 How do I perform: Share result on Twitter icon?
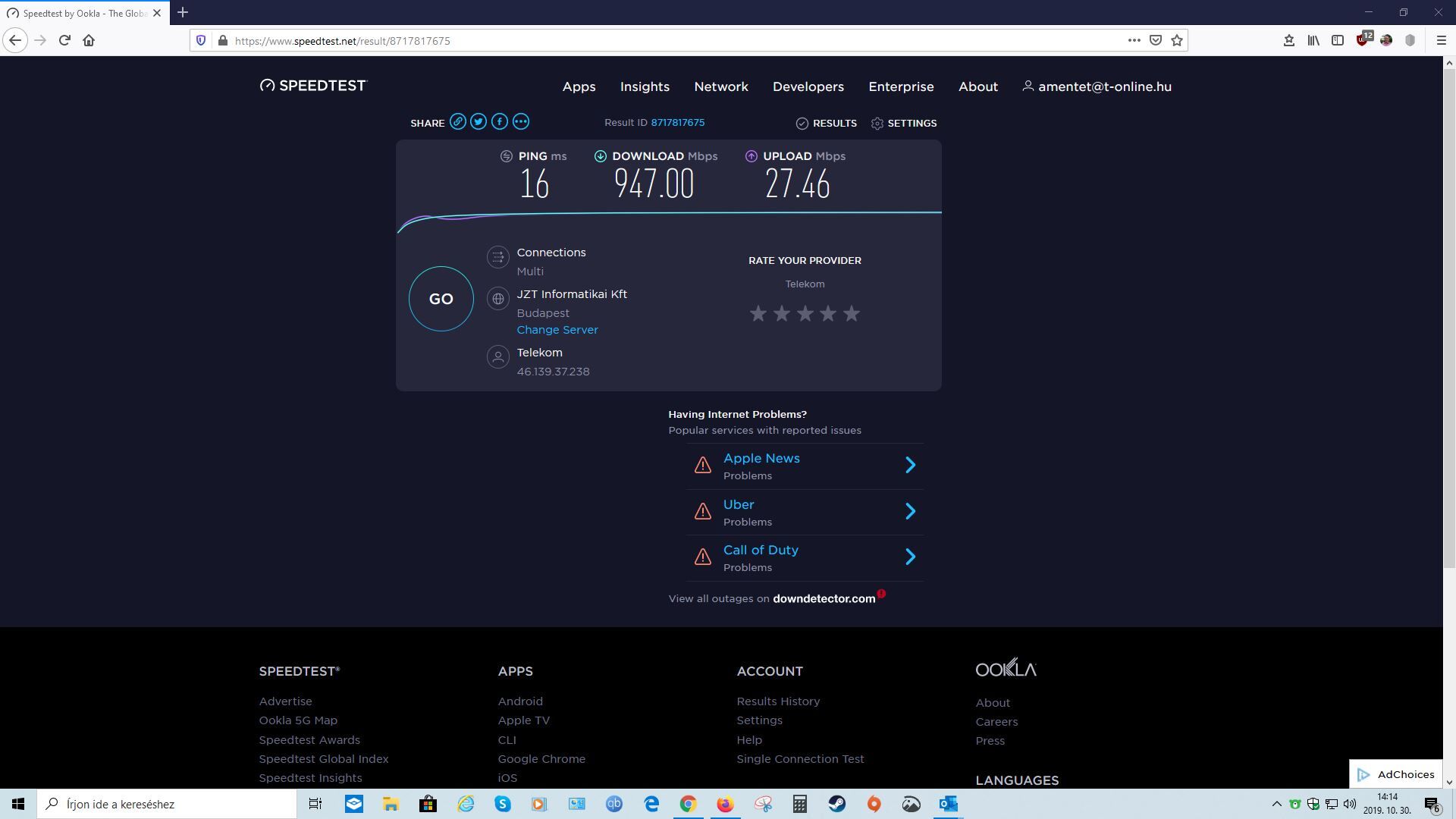479,122
